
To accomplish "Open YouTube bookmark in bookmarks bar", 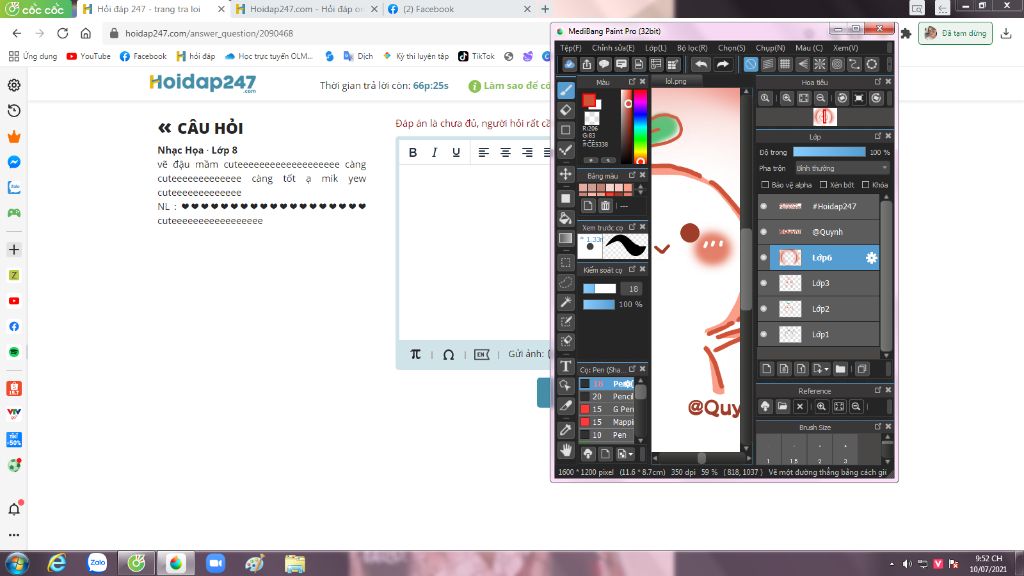I will 88,56.
